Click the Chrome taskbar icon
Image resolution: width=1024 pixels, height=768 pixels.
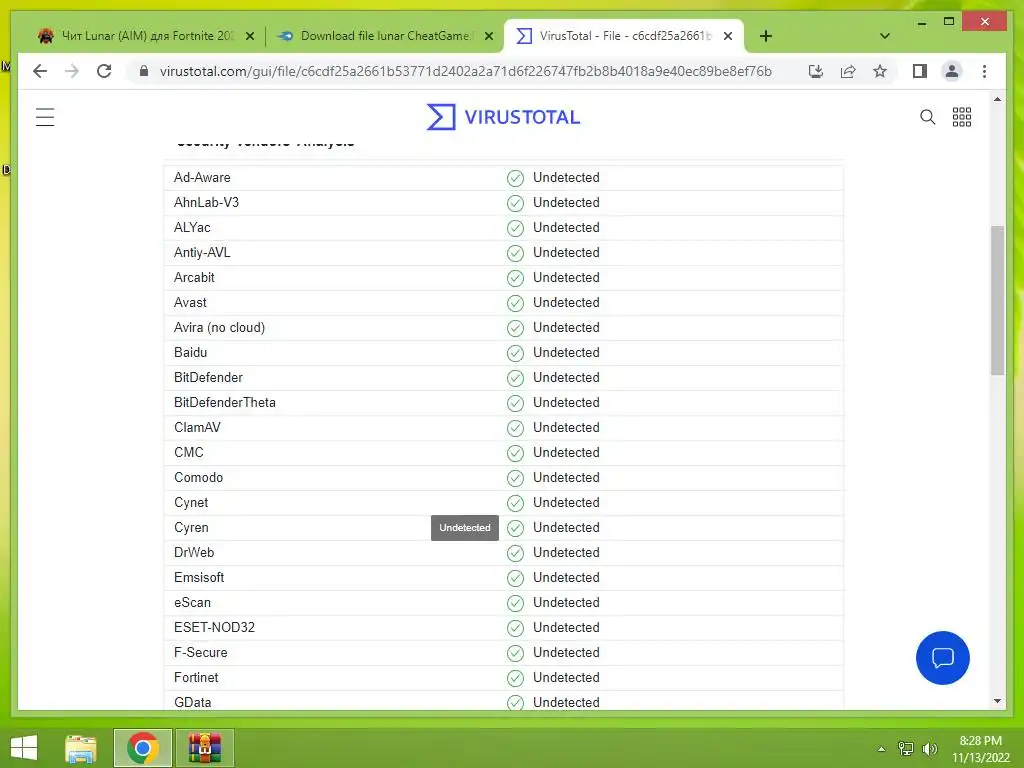click(142, 748)
